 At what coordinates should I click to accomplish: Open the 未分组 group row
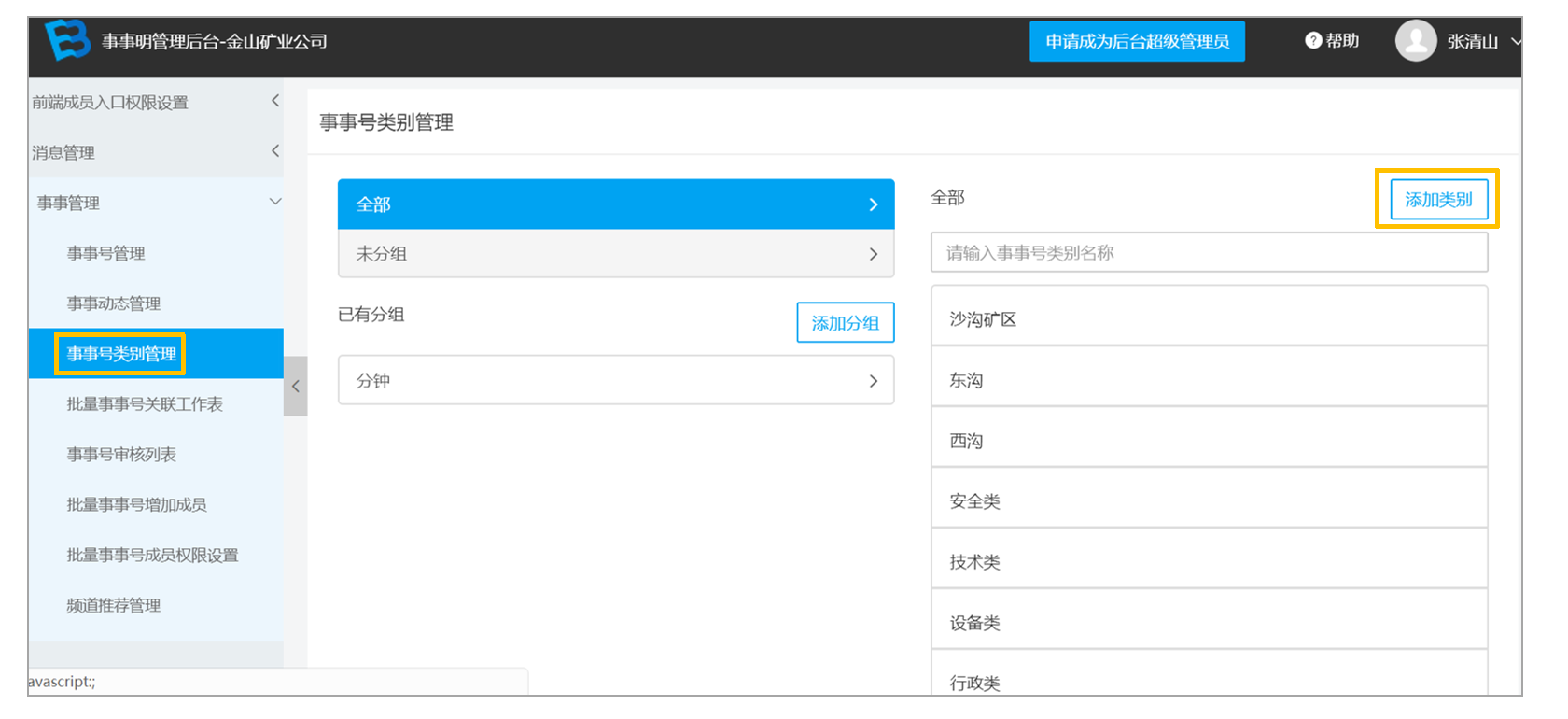point(616,254)
